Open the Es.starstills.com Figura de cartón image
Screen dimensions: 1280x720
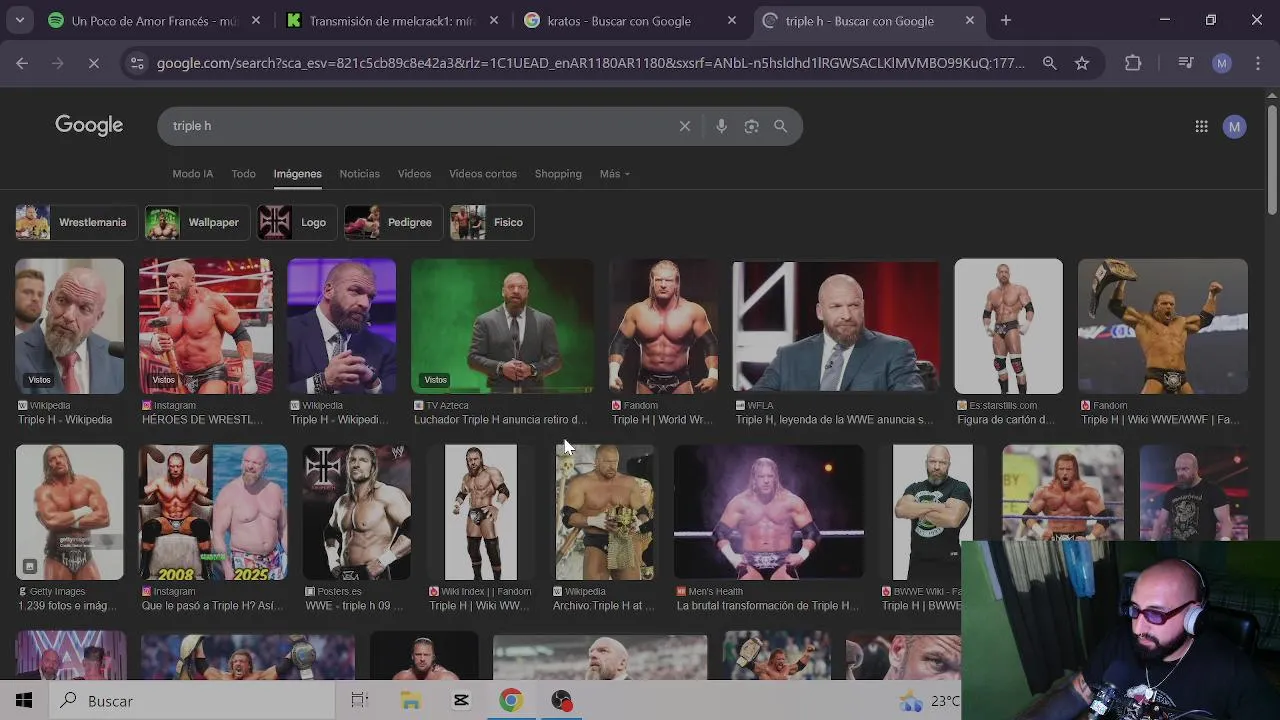point(1008,326)
